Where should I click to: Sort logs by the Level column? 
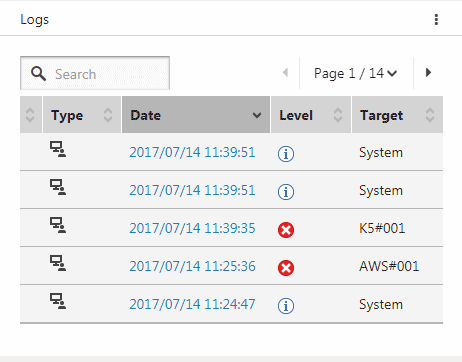click(311, 115)
